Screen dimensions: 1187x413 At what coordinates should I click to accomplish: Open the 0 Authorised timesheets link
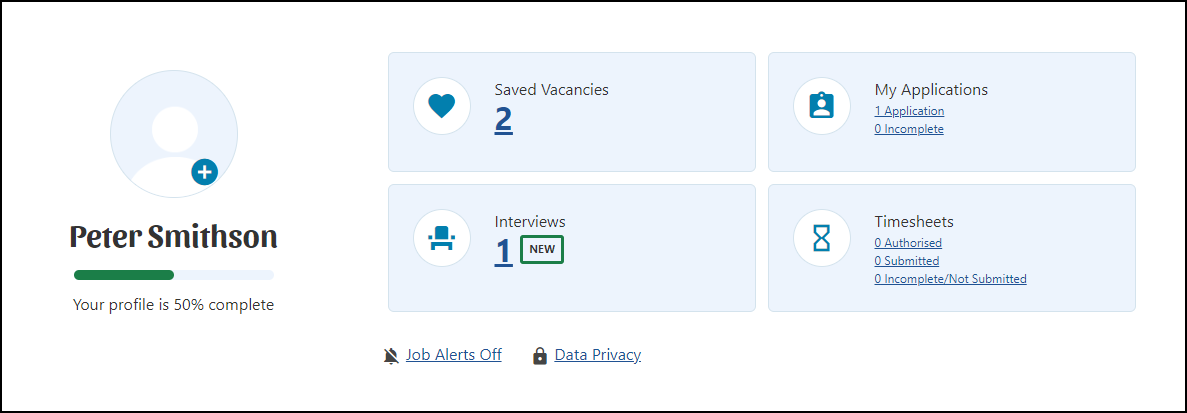pyautogui.click(x=908, y=243)
